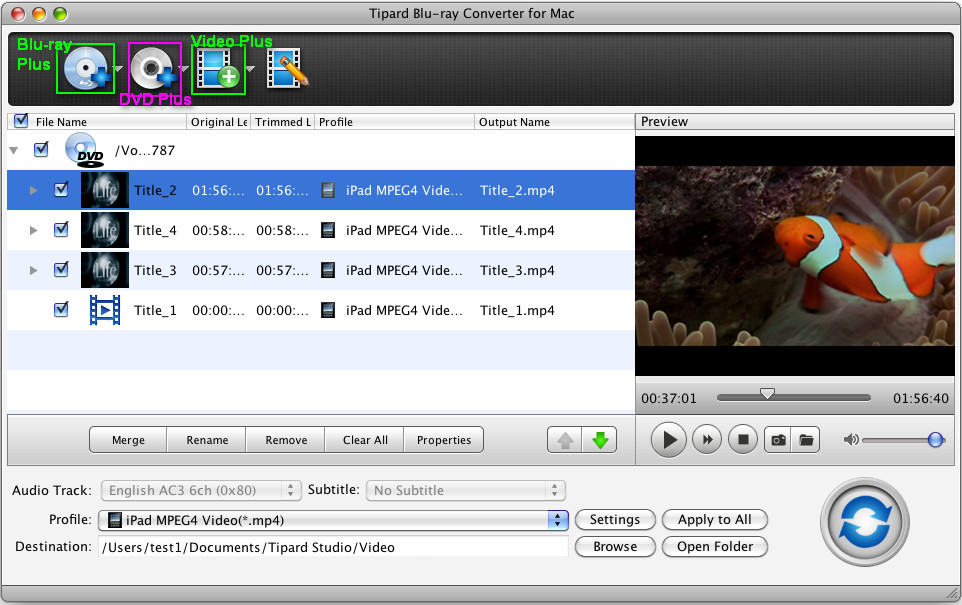Uncheck the Title_2 checkbox

[61, 189]
